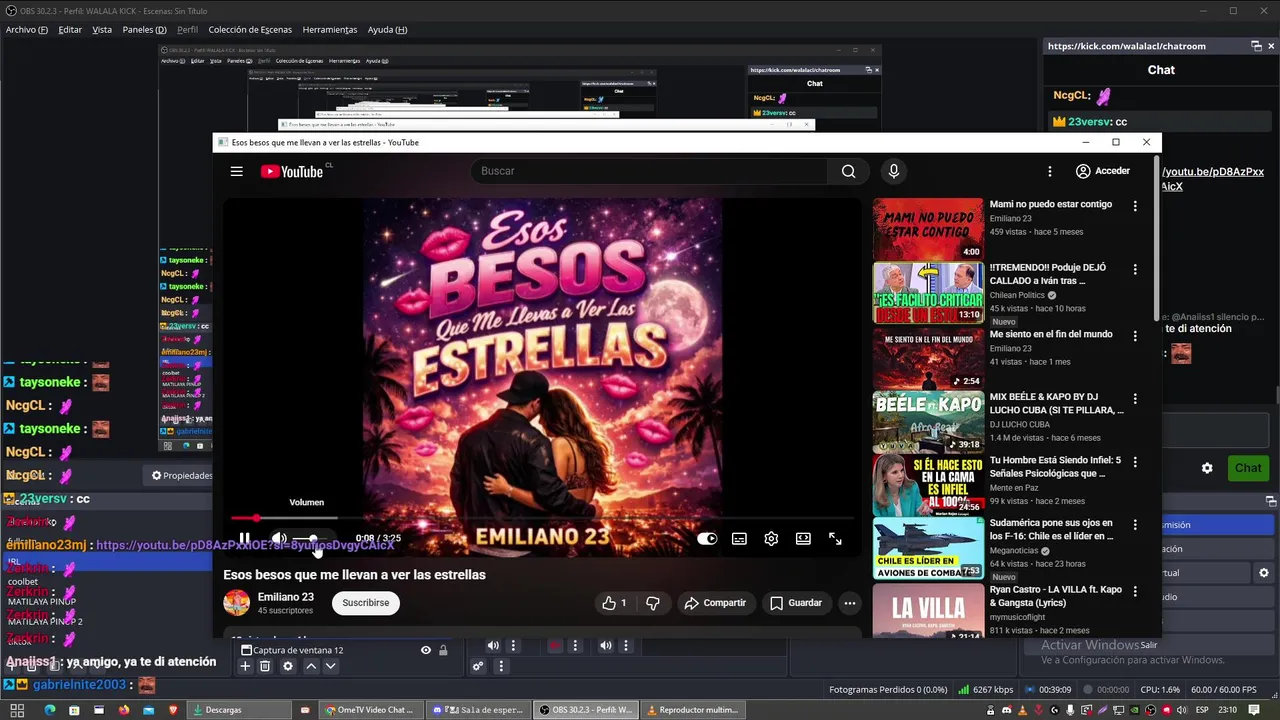Toggle lock for Captura de ventana 12 source

tap(443, 650)
